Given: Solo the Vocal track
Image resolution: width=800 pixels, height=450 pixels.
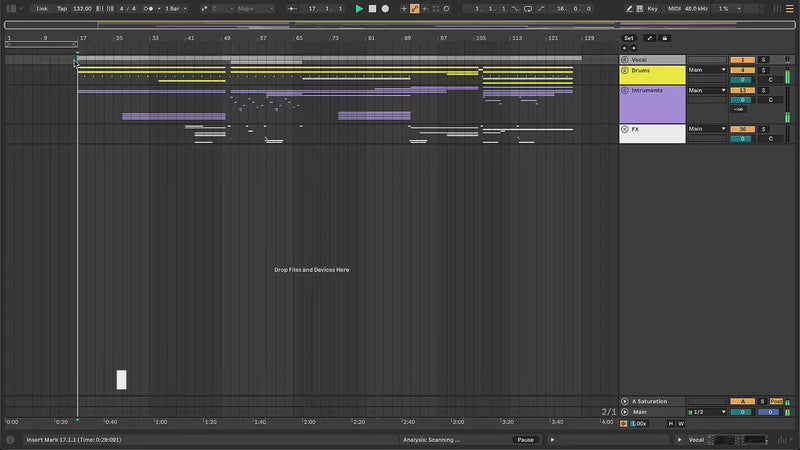Looking at the screenshot, I should [764, 60].
